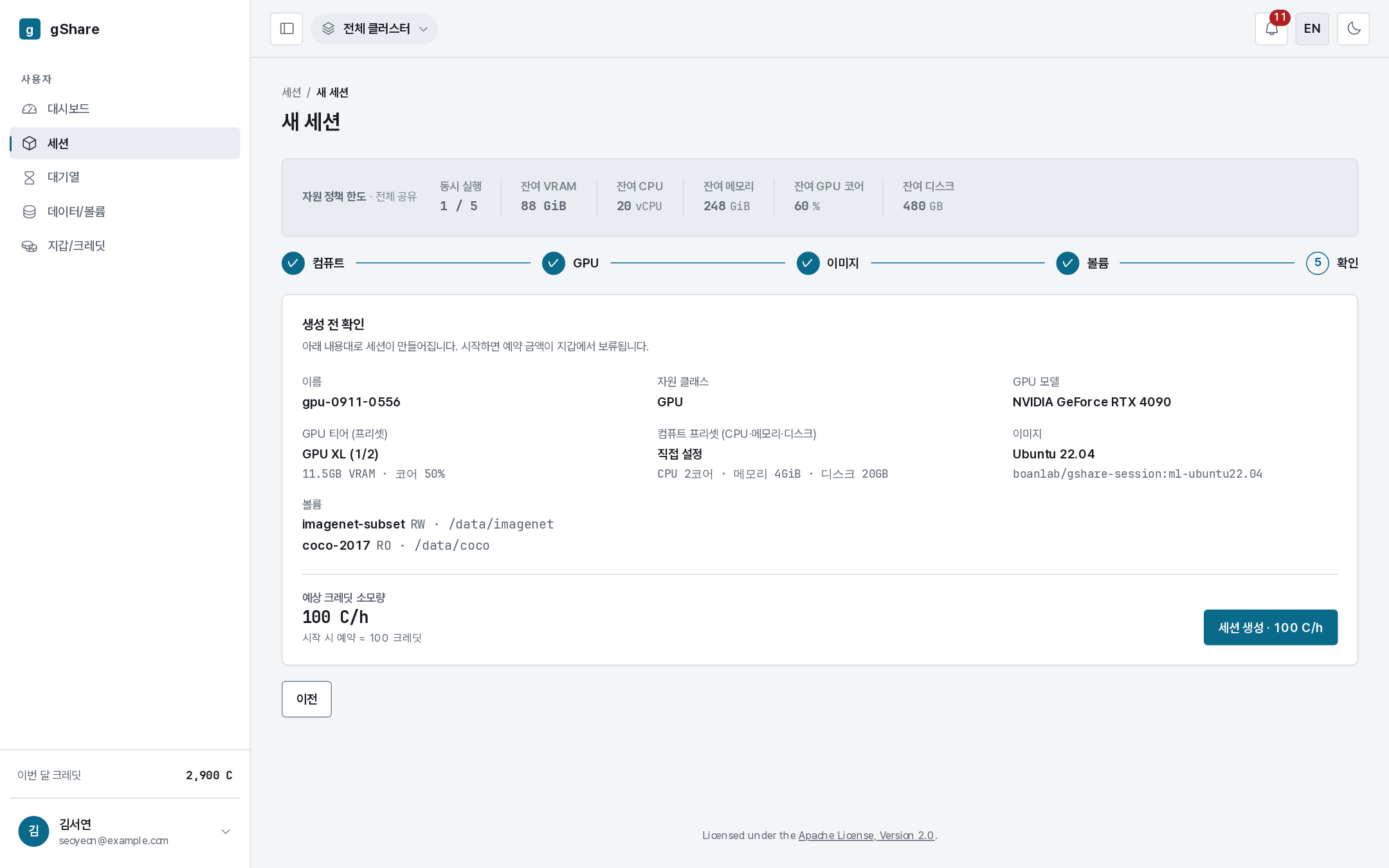This screenshot has height=868, width=1389.
Task: Click the 세션 cube icon
Action: [x=30, y=143]
